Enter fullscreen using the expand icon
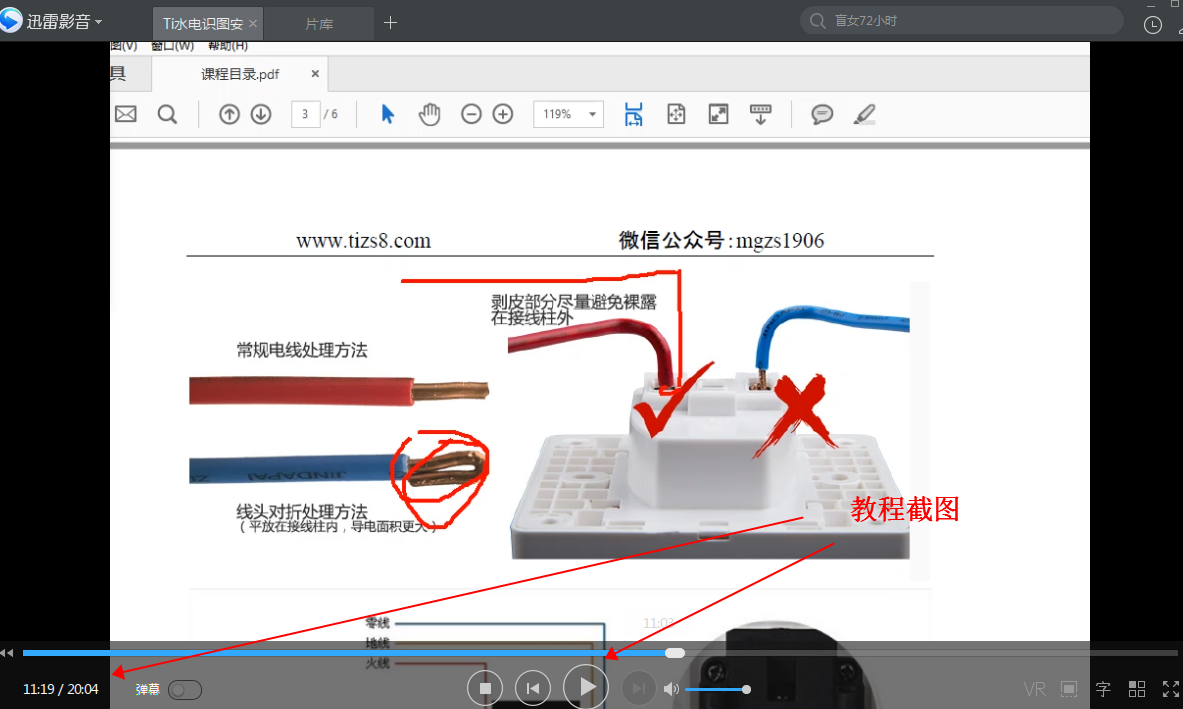Image resolution: width=1183 pixels, height=709 pixels. (1171, 689)
